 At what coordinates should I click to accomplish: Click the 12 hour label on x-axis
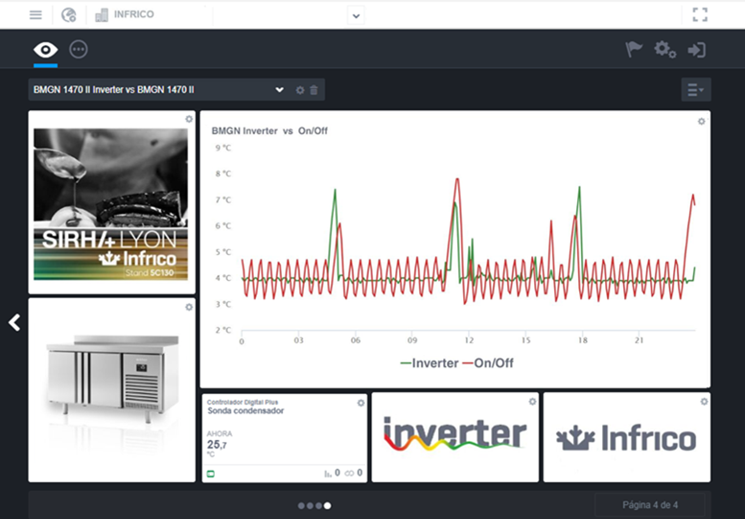[469, 340]
